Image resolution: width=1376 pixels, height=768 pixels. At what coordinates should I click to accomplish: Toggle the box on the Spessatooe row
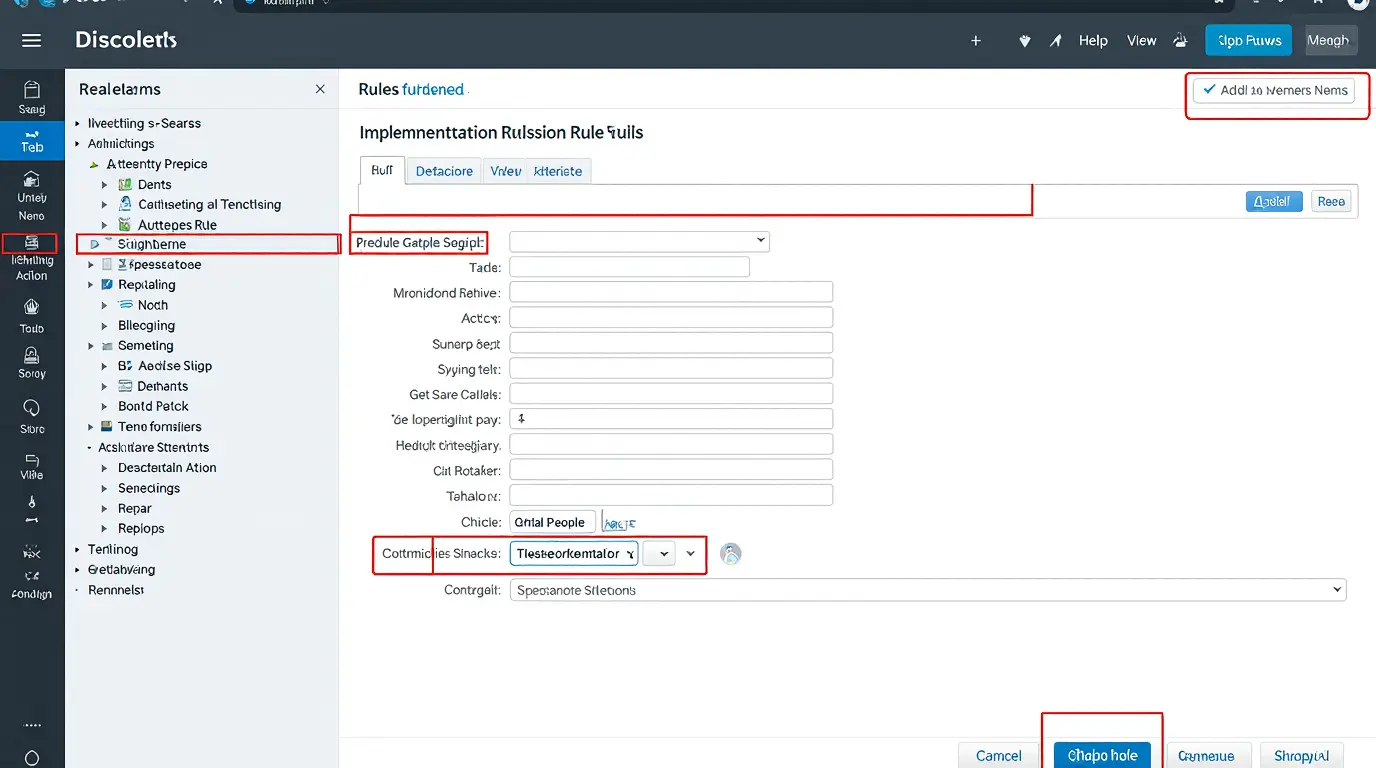click(x=108, y=265)
